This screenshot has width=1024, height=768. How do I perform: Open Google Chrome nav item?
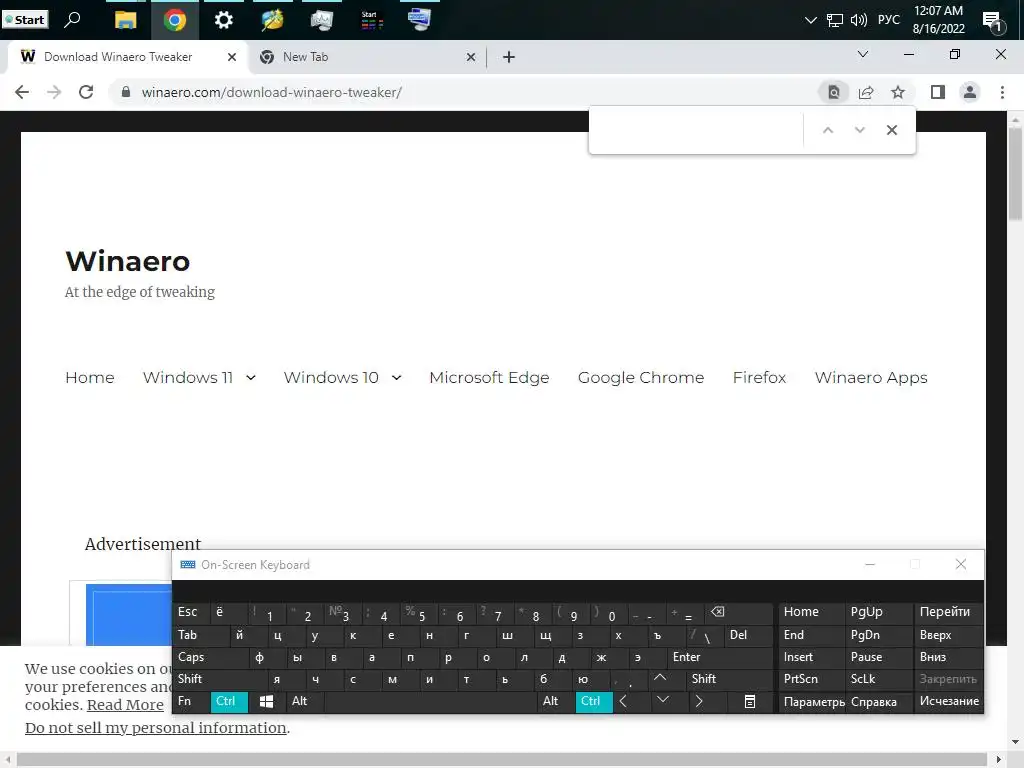[641, 377]
